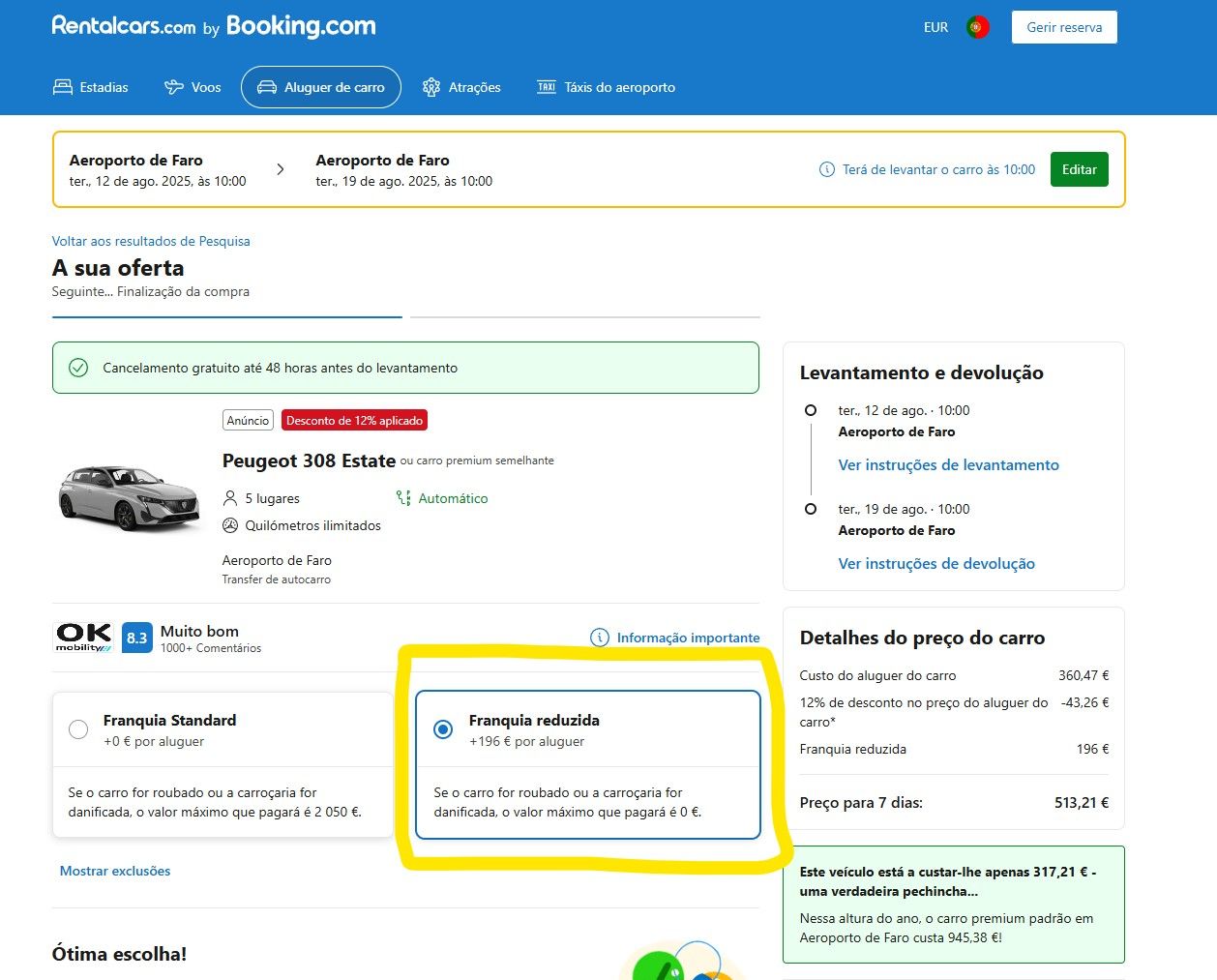Image resolution: width=1217 pixels, height=980 pixels.
Task: Open the Peugeot 308 Estate car photo
Action: pos(130,496)
